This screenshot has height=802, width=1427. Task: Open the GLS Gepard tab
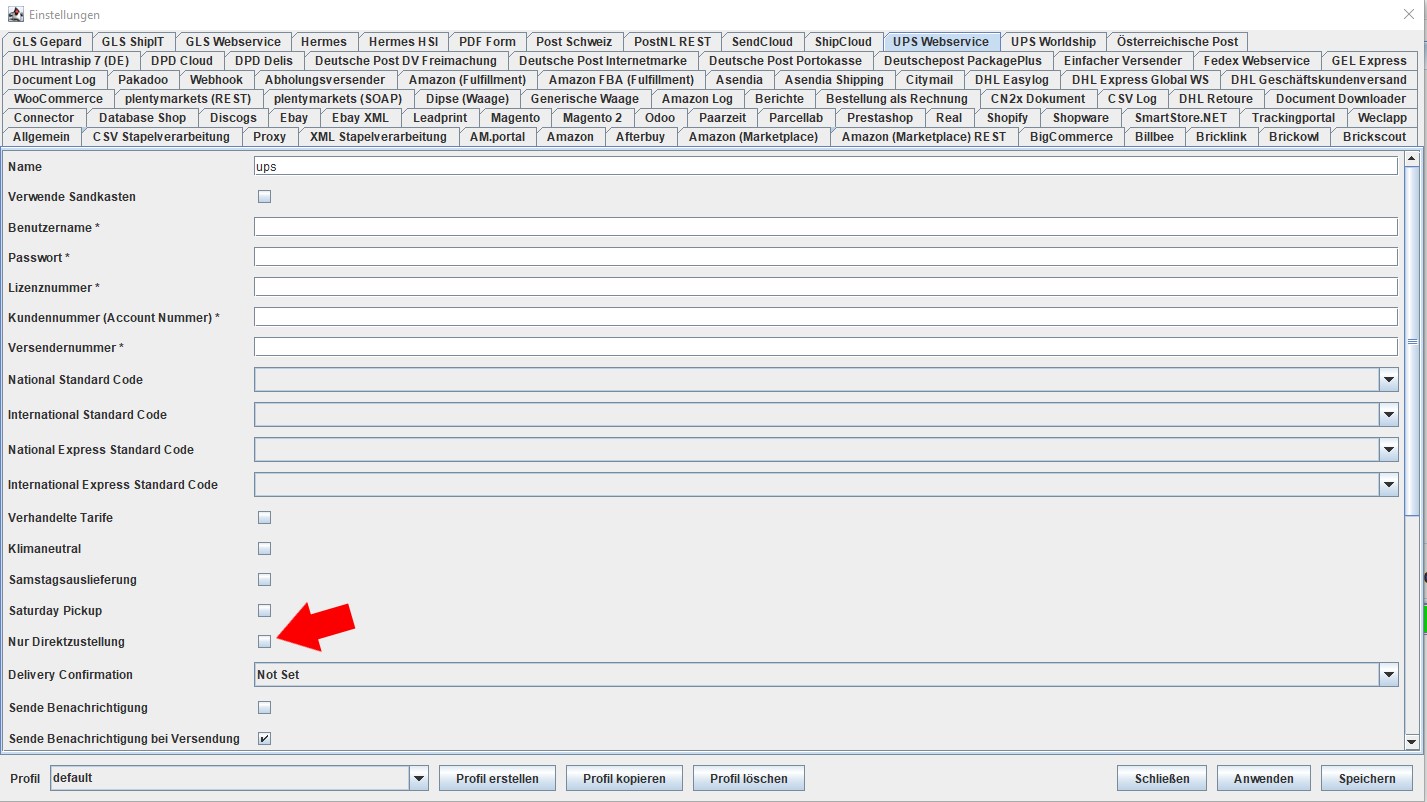(47, 42)
